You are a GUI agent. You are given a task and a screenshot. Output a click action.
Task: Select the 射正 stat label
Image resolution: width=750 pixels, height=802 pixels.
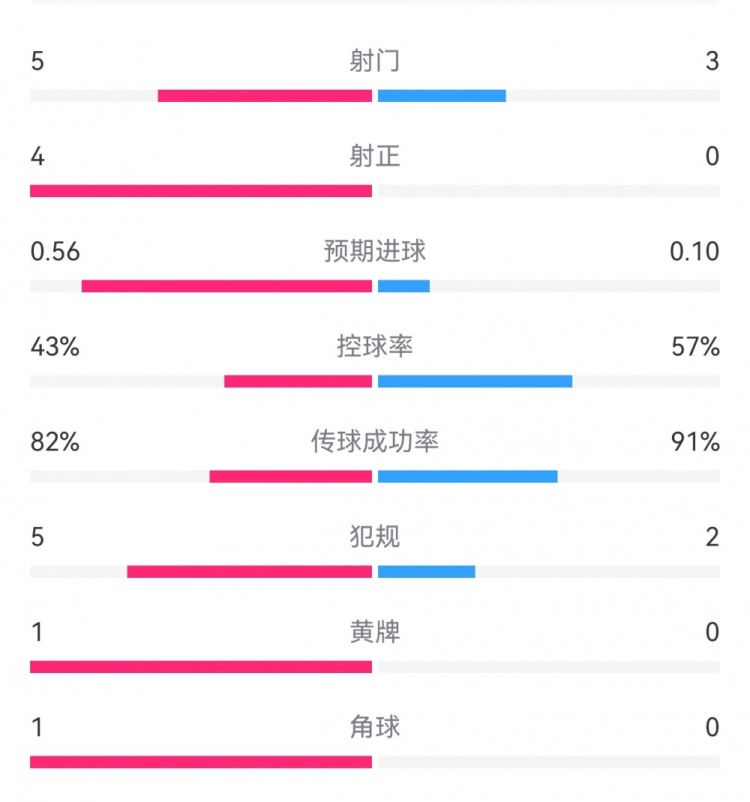pyautogui.click(x=375, y=156)
